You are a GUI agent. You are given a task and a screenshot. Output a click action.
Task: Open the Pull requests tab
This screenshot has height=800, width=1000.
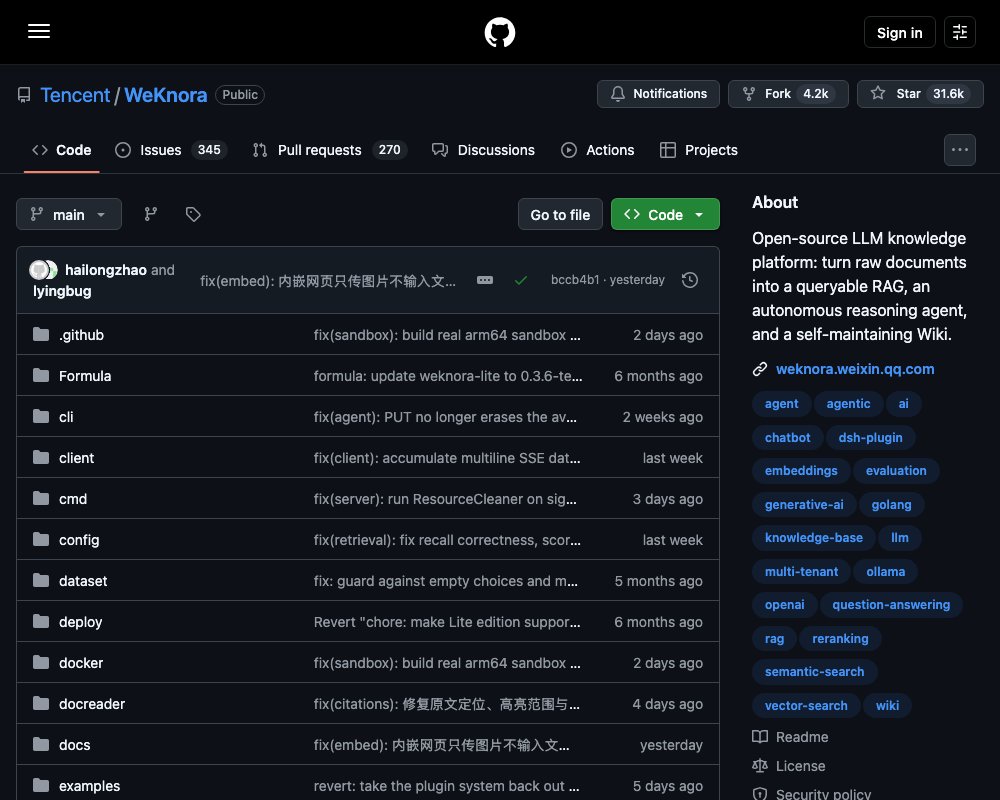point(330,150)
